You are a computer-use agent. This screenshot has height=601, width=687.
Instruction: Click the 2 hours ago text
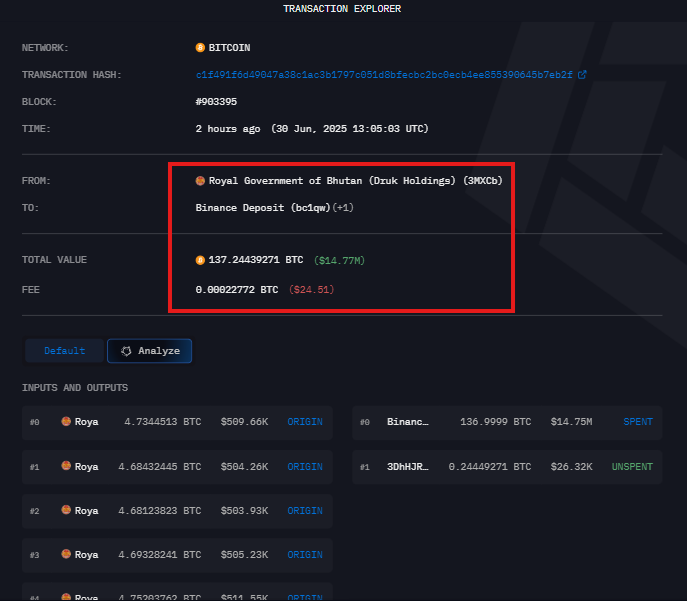tap(228, 129)
